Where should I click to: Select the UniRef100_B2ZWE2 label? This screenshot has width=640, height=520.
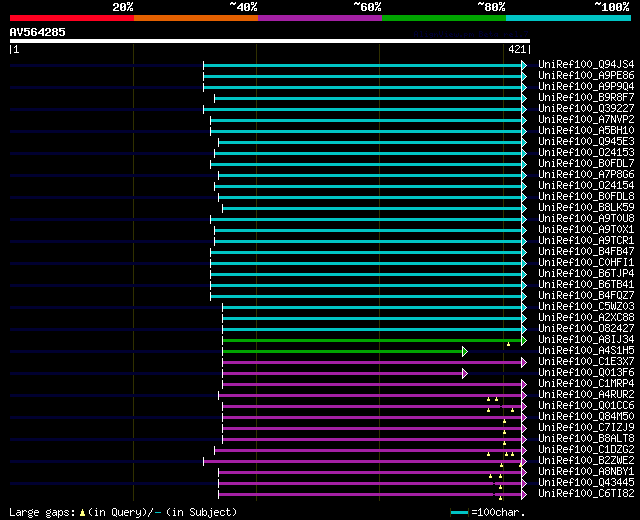tap(586, 461)
